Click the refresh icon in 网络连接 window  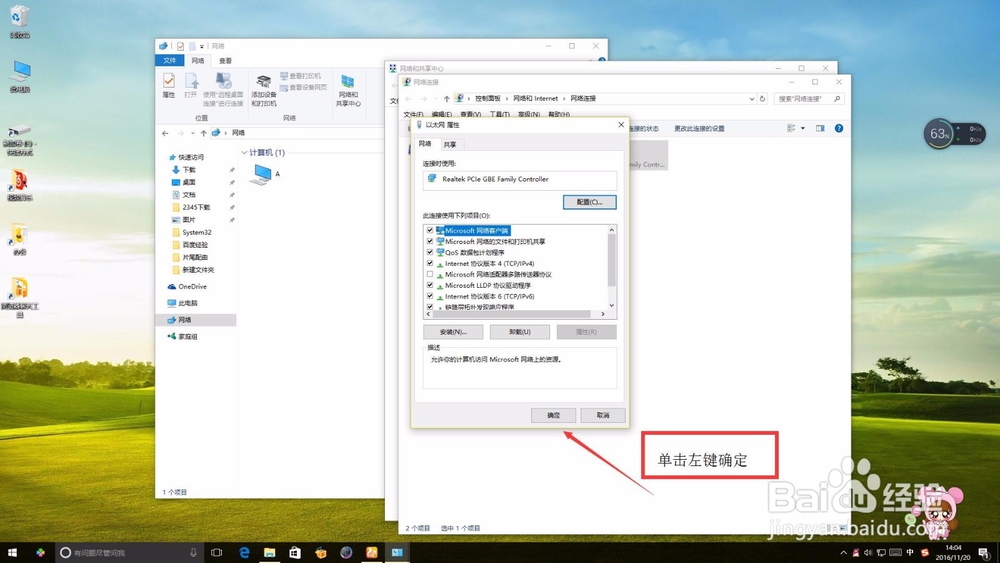pyautogui.click(x=762, y=99)
